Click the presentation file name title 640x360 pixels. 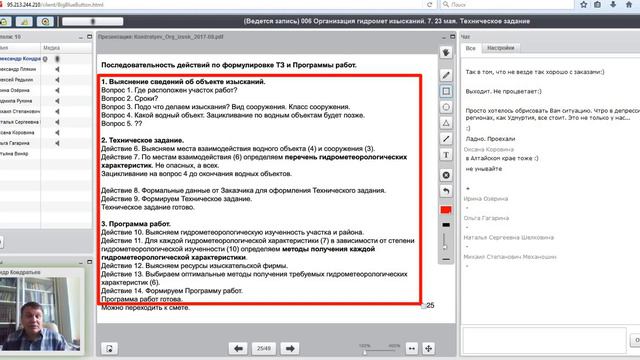point(160,37)
